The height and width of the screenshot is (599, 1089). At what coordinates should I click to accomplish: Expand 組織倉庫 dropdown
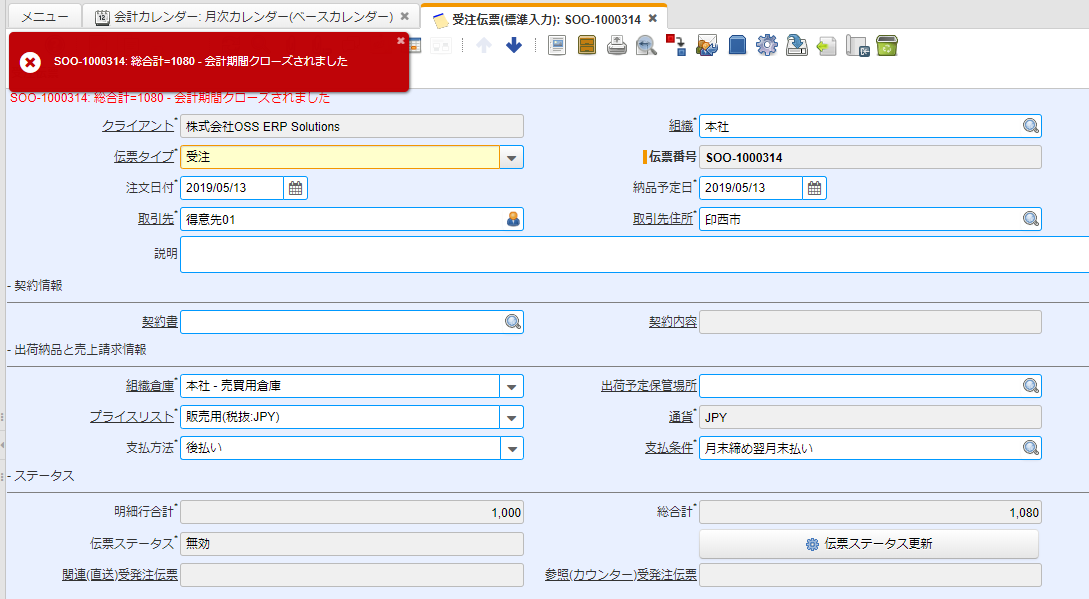click(x=511, y=386)
